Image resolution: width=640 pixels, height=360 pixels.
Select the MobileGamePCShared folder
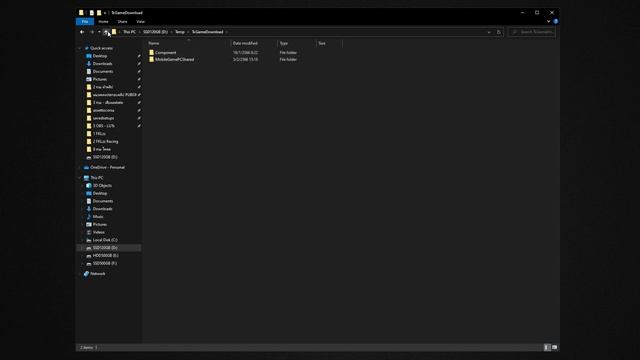coord(175,60)
